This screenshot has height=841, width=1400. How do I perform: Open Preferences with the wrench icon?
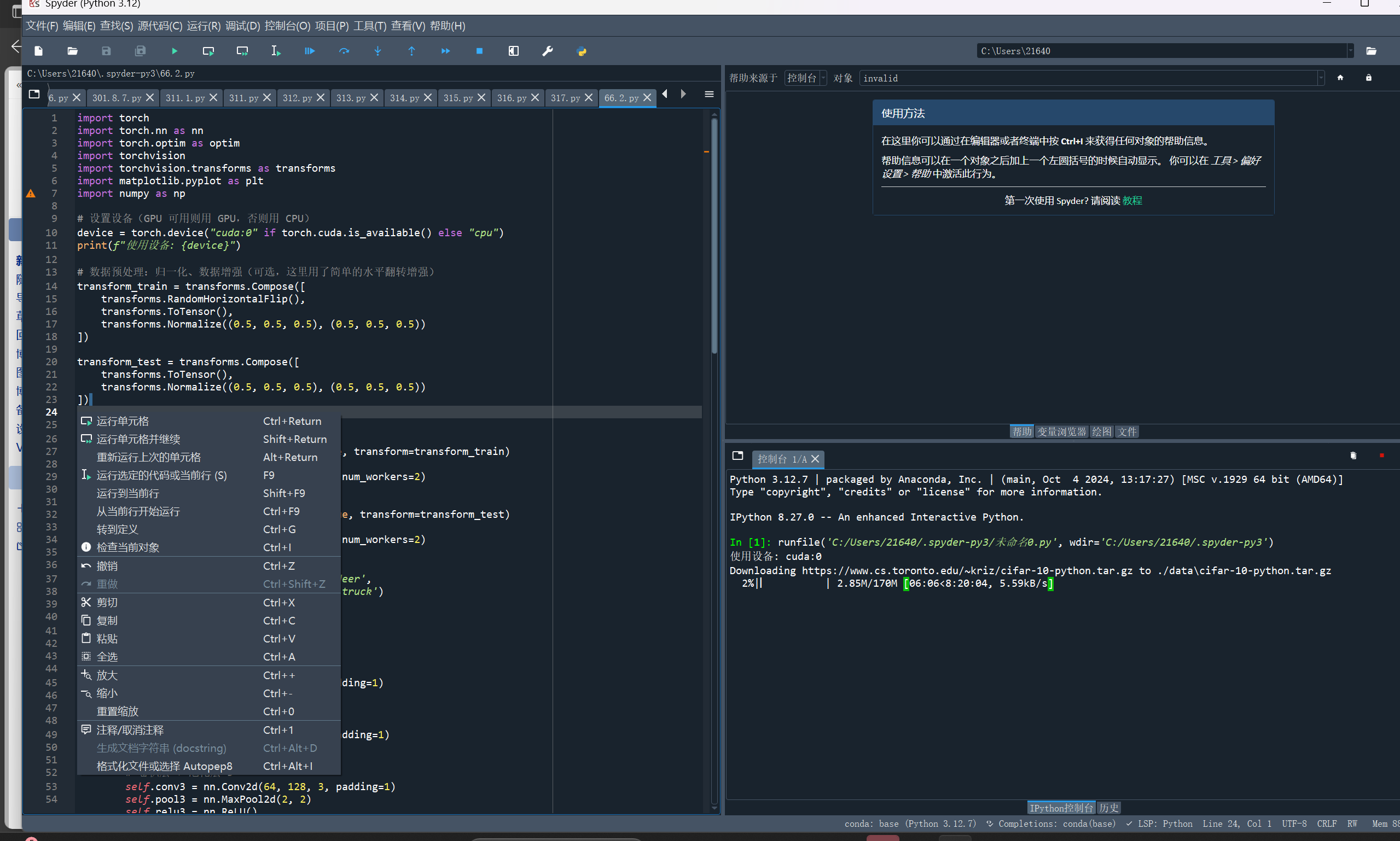click(547, 51)
